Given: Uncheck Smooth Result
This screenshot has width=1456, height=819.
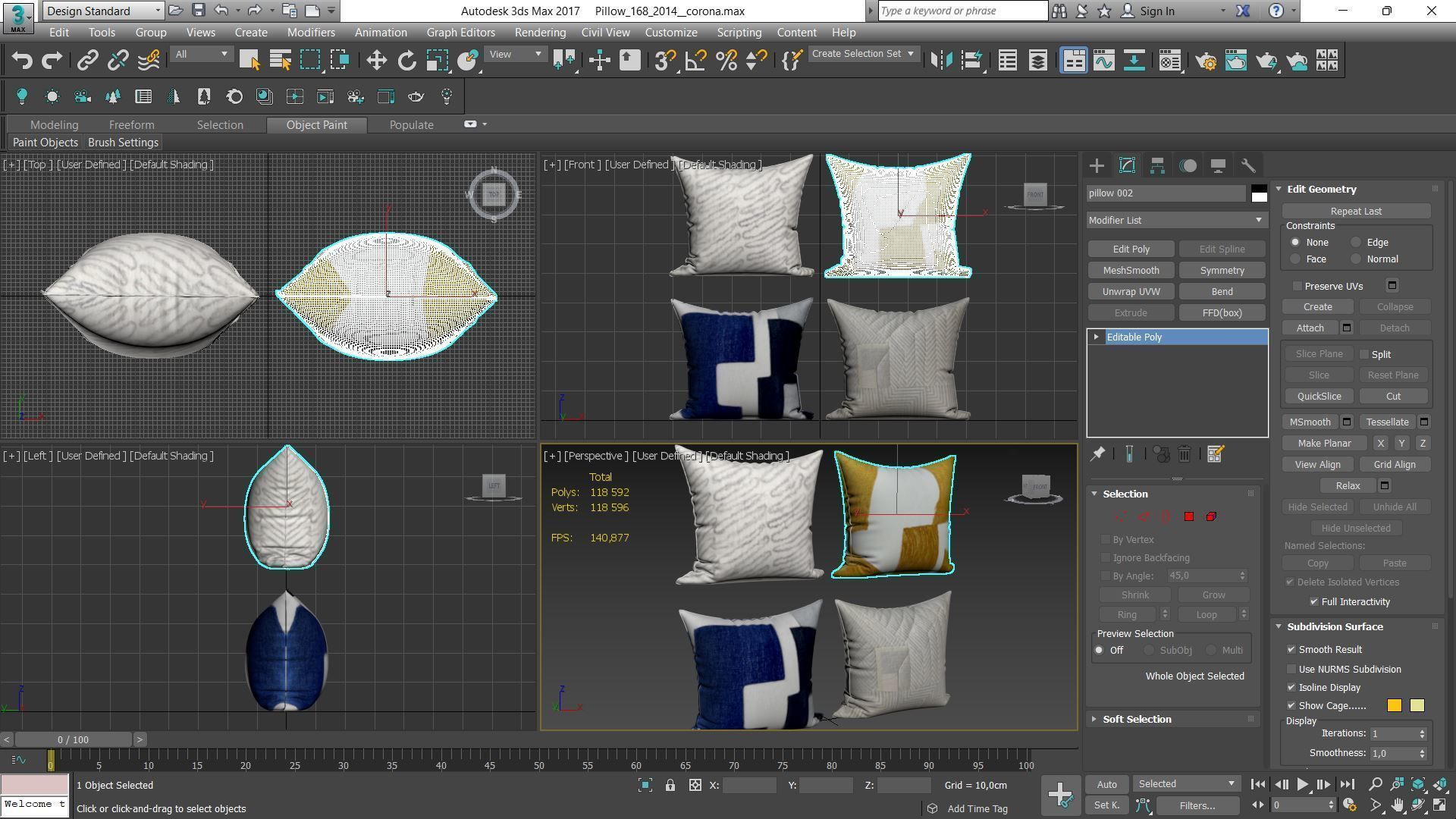Looking at the screenshot, I should tap(1291, 650).
